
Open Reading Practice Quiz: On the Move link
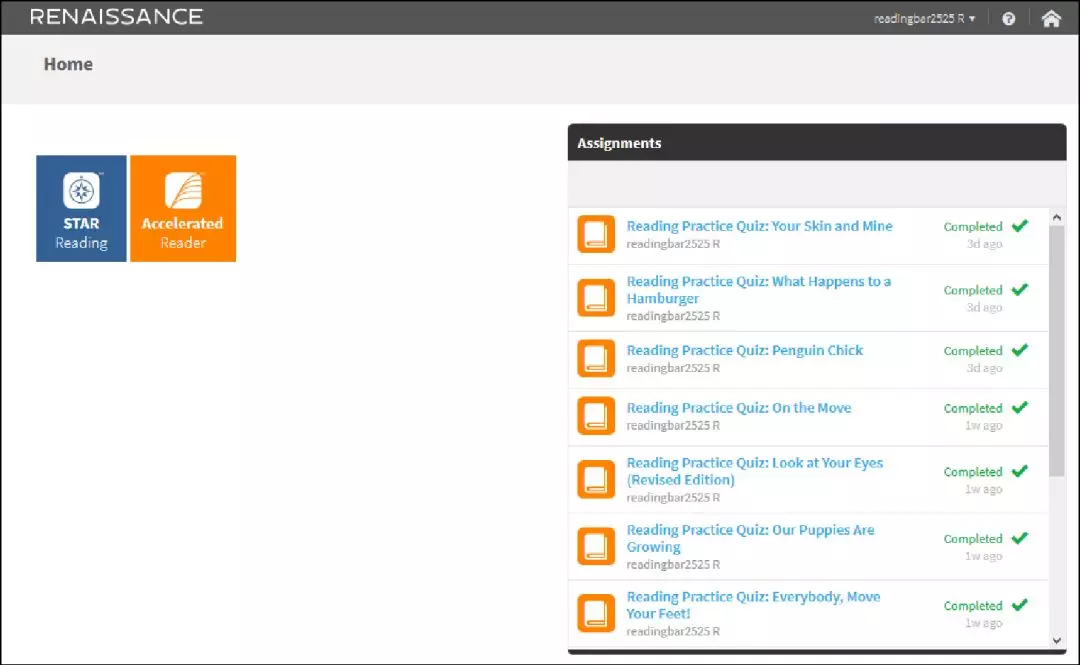[738, 408]
